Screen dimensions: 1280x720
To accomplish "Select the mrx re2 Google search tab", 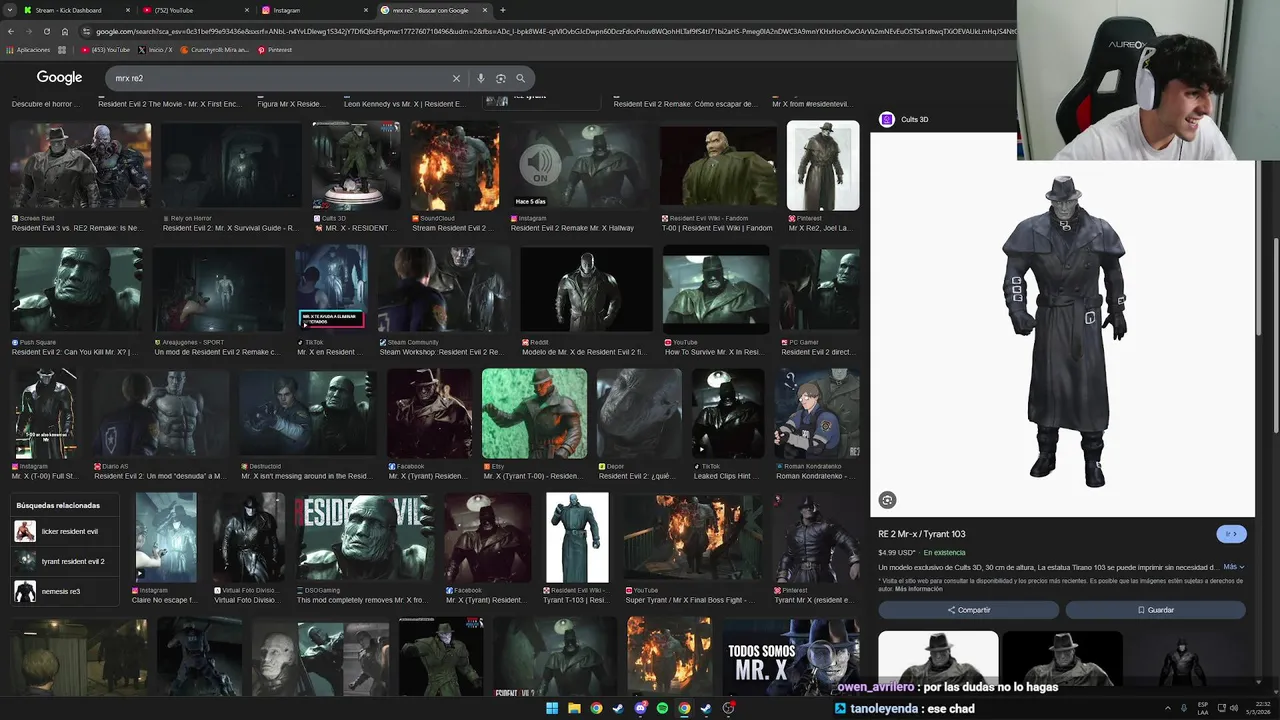I will pos(434,10).
